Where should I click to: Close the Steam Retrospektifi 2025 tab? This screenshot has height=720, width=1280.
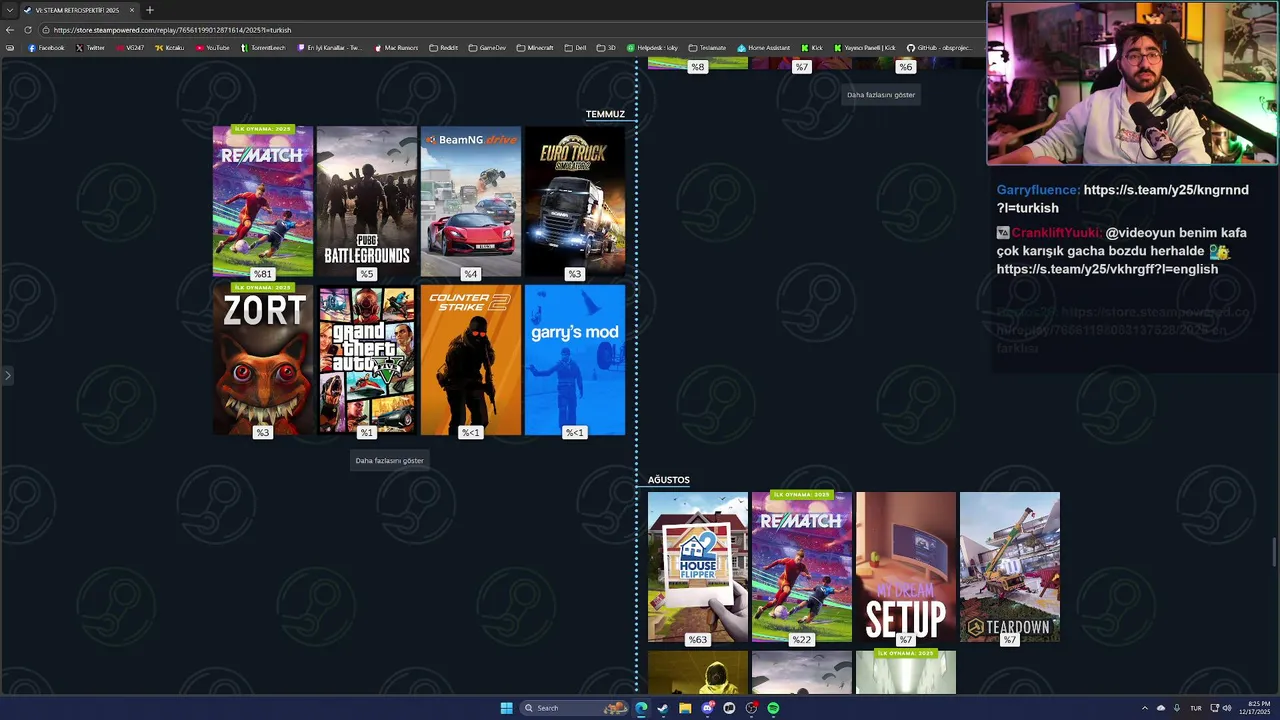tap(131, 10)
